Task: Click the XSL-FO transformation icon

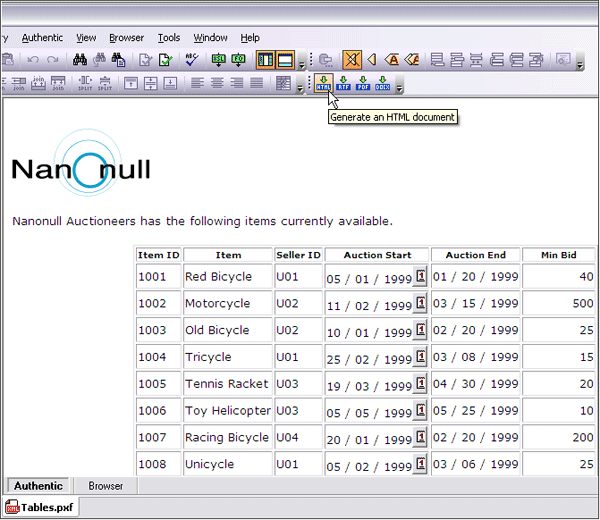Action: pos(238,60)
